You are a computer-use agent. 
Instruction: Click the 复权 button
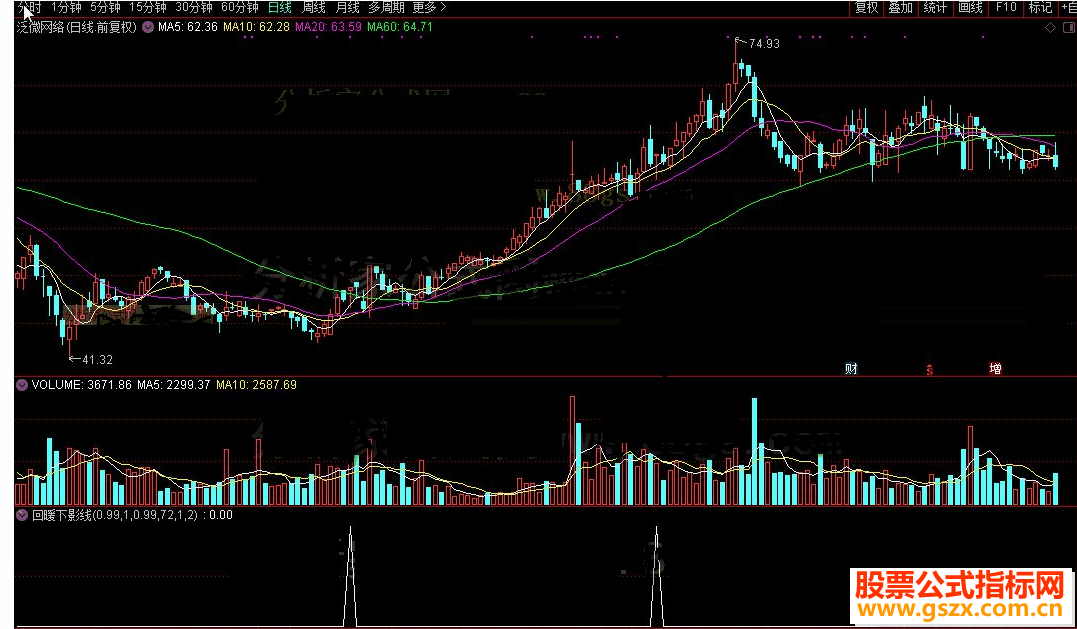pyautogui.click(x=866, y=8)
